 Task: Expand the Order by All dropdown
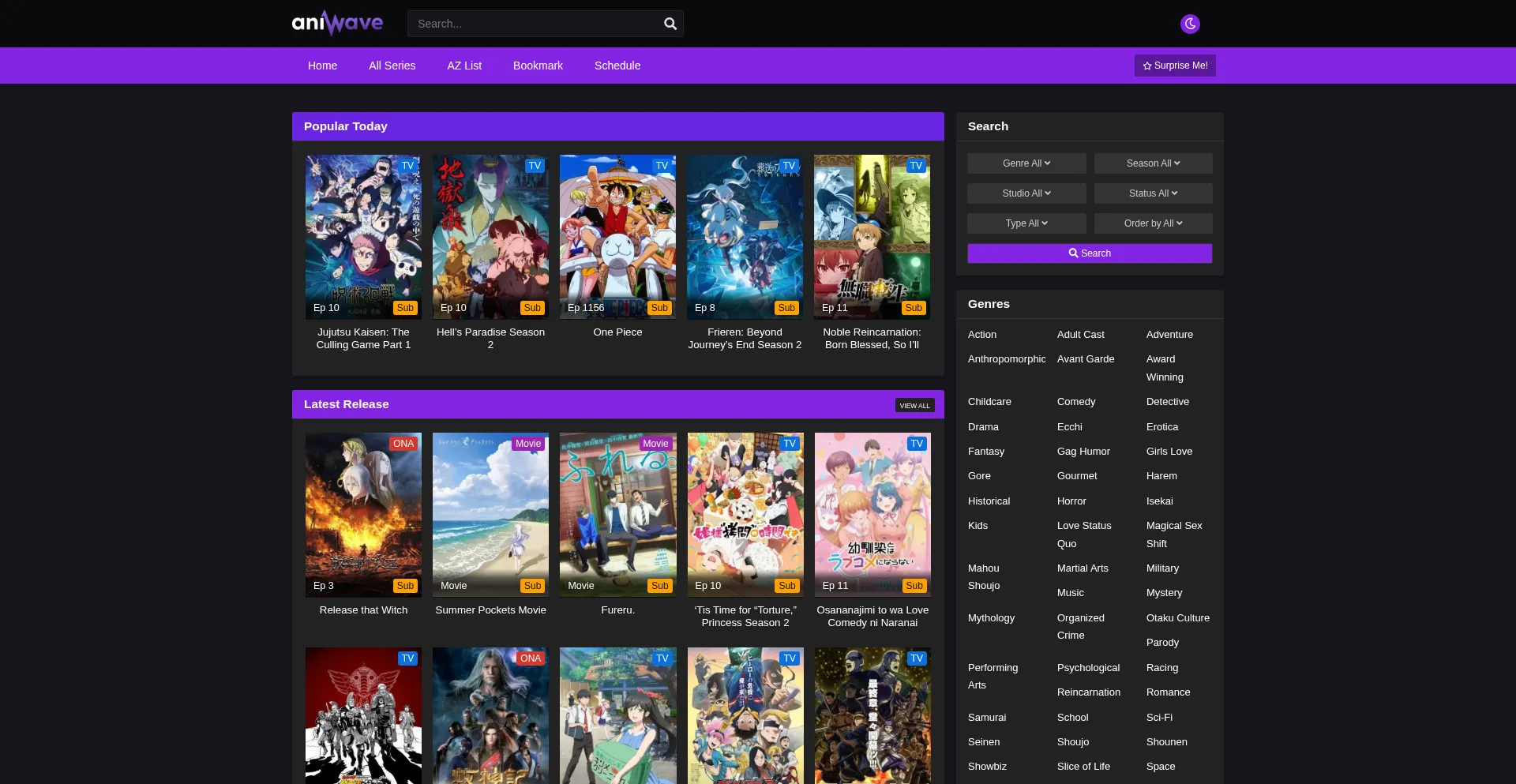(1153, 223)
